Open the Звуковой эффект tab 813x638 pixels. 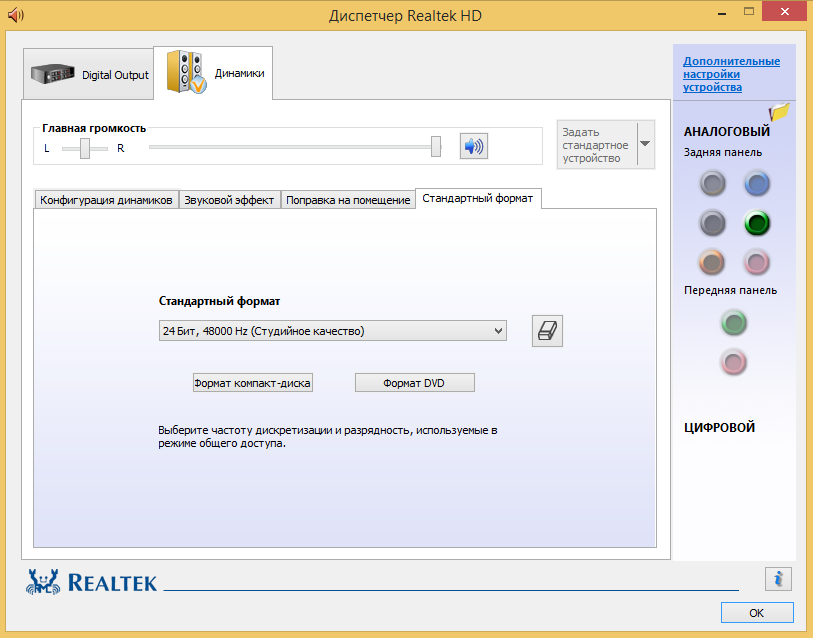229,200
